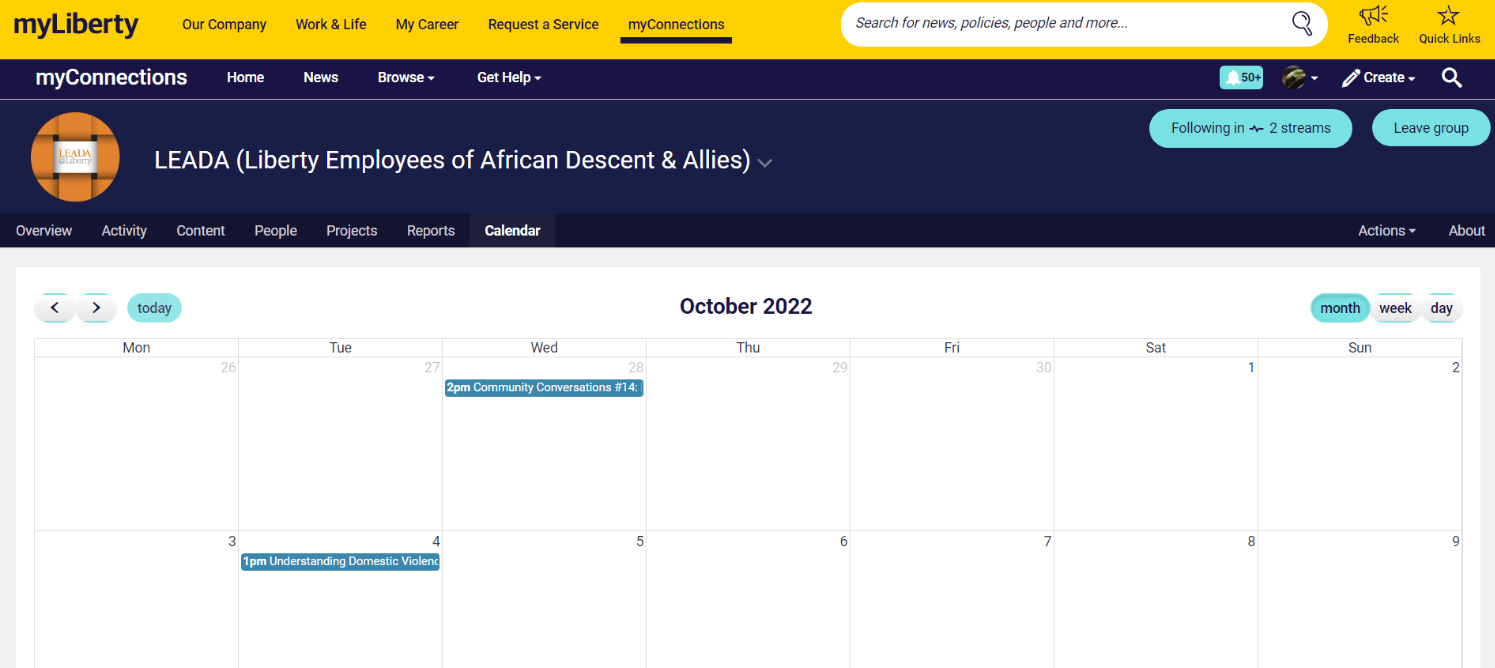This screenshot has width=1495, height=668.
Task: Open notifications bell showing 50+
Action: [x=1241, y=77]
